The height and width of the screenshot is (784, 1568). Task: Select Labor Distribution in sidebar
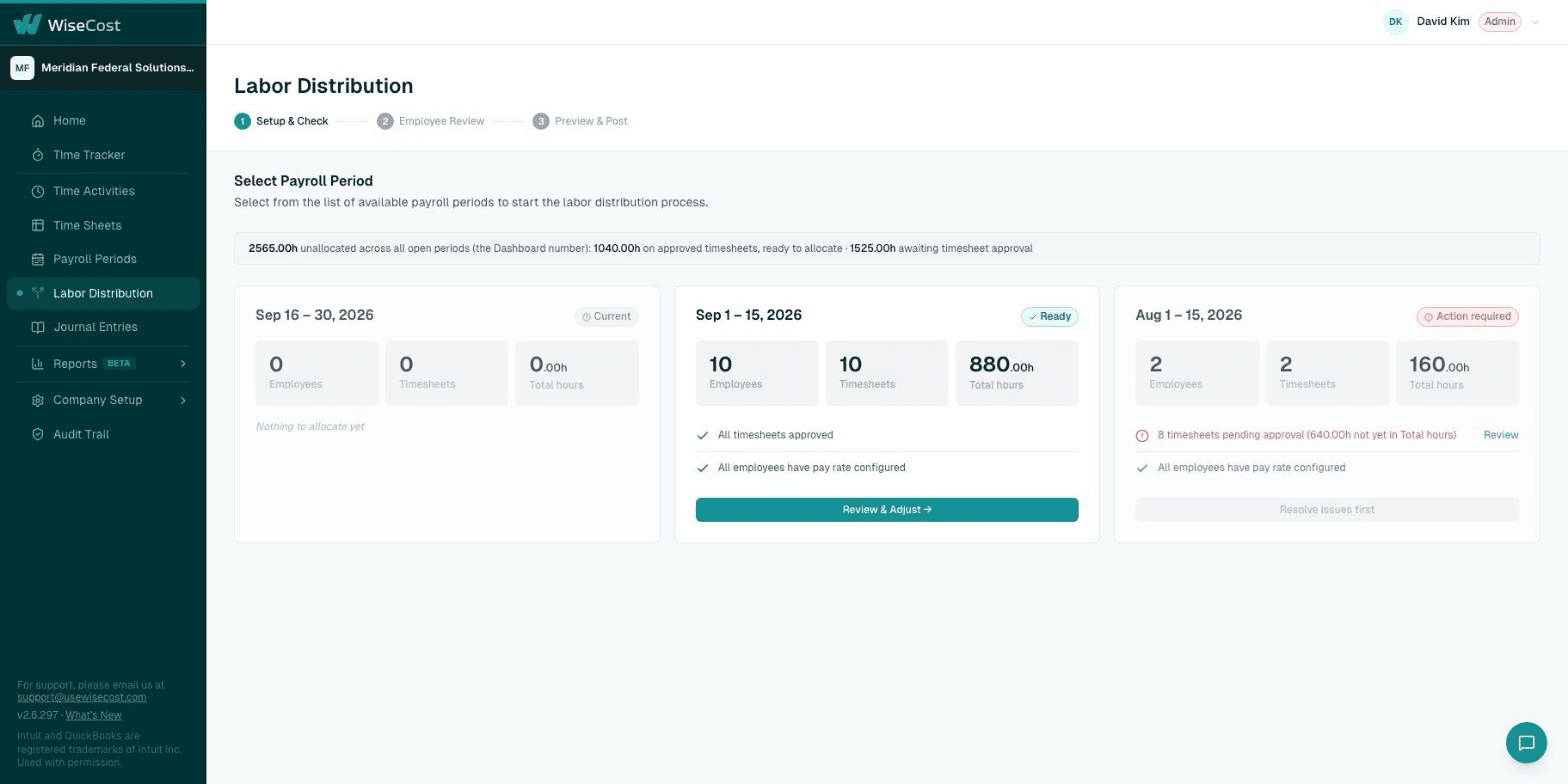103,293
